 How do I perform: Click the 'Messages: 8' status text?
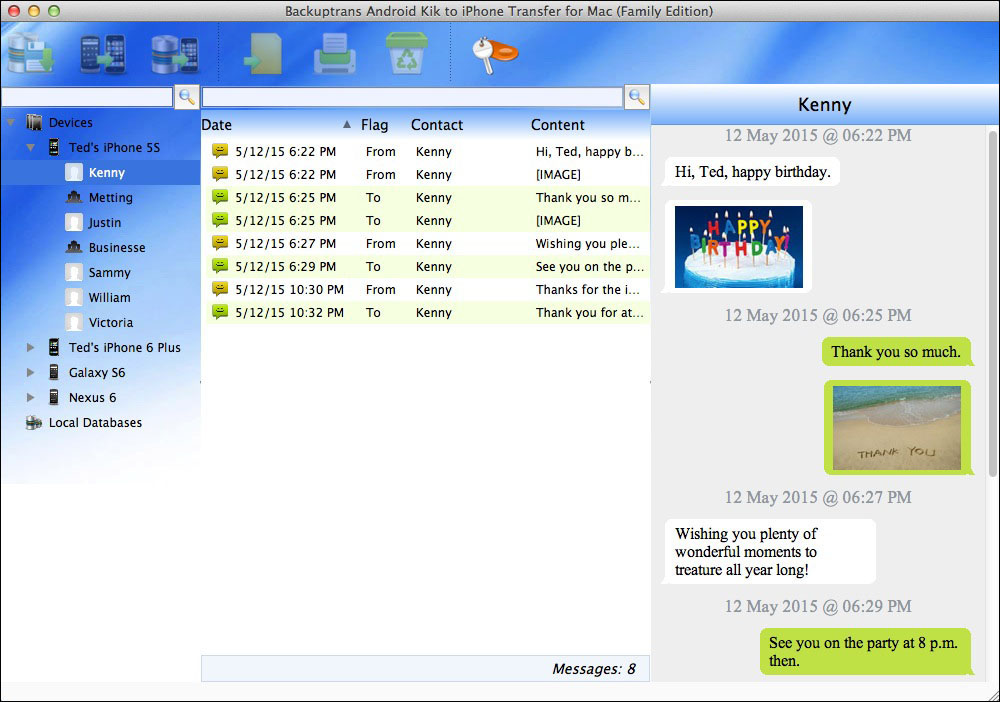pyautogui.click(x=594, y=669)
